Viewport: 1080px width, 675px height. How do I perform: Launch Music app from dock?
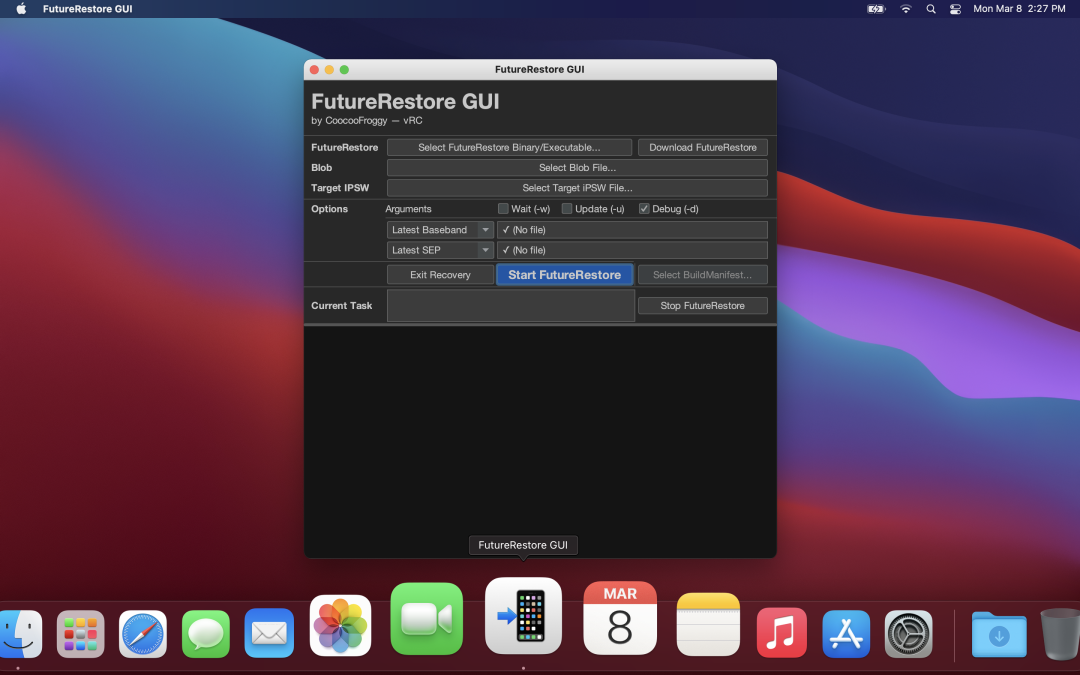pyautogui.click(x=781, y=633)
